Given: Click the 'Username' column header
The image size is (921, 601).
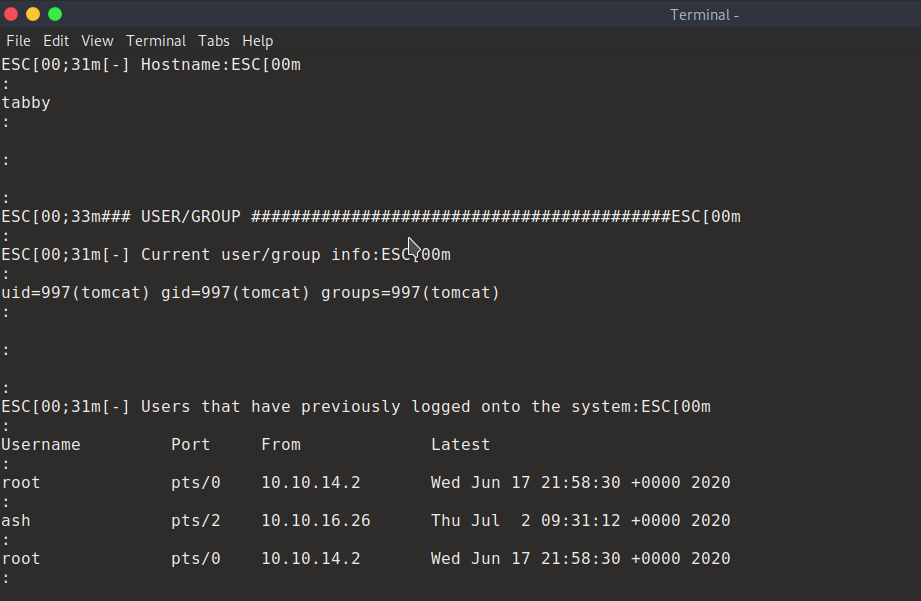Looking at the screenshot, I should pos(41,445).
